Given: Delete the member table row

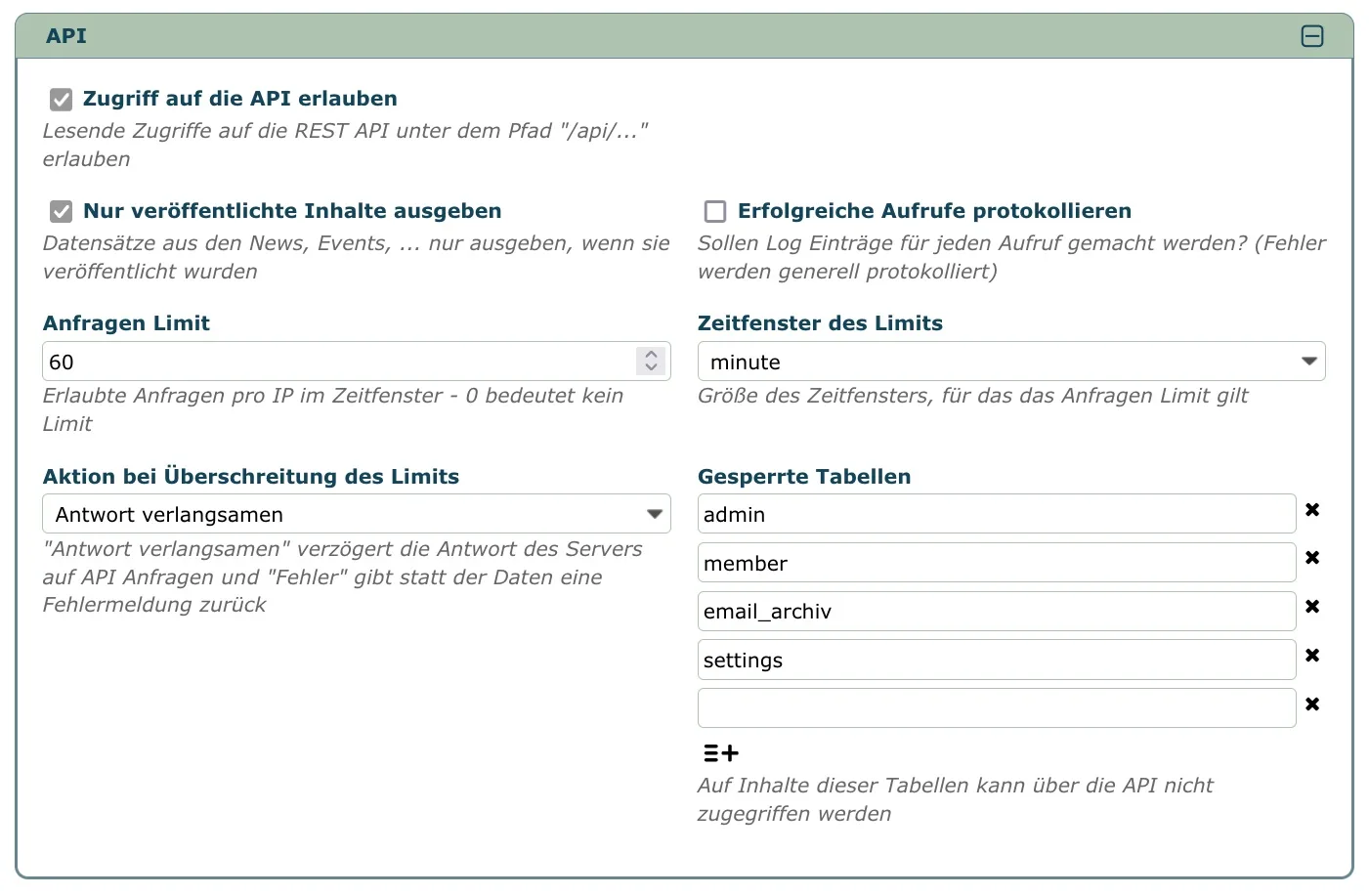Looking at the screenshot, I should tap(1312, 558).
